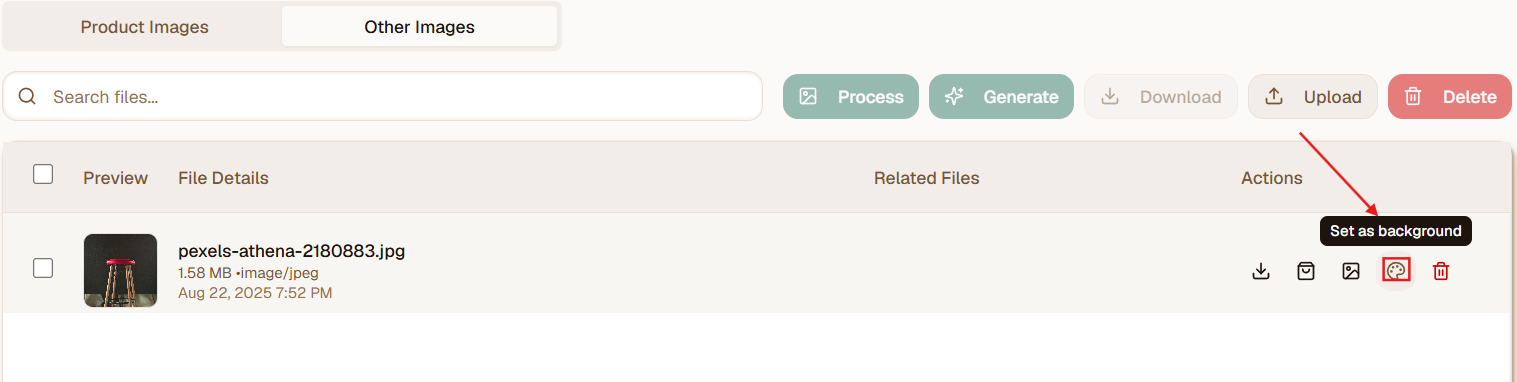
Task: Open the stool image preview thumbnail
Action: tap(120, 270)
